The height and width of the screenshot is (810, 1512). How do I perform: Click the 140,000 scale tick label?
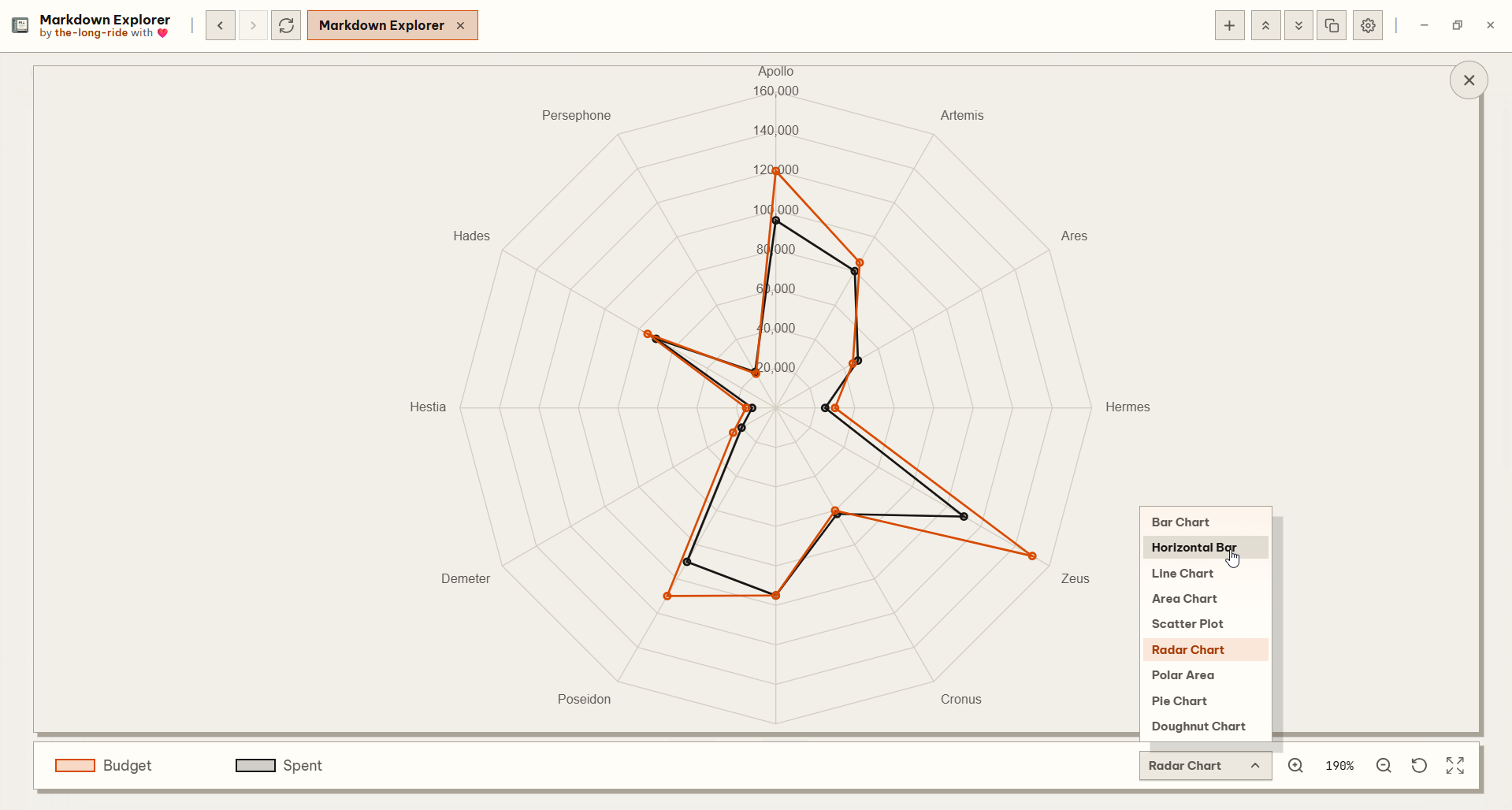coord(775,130)
